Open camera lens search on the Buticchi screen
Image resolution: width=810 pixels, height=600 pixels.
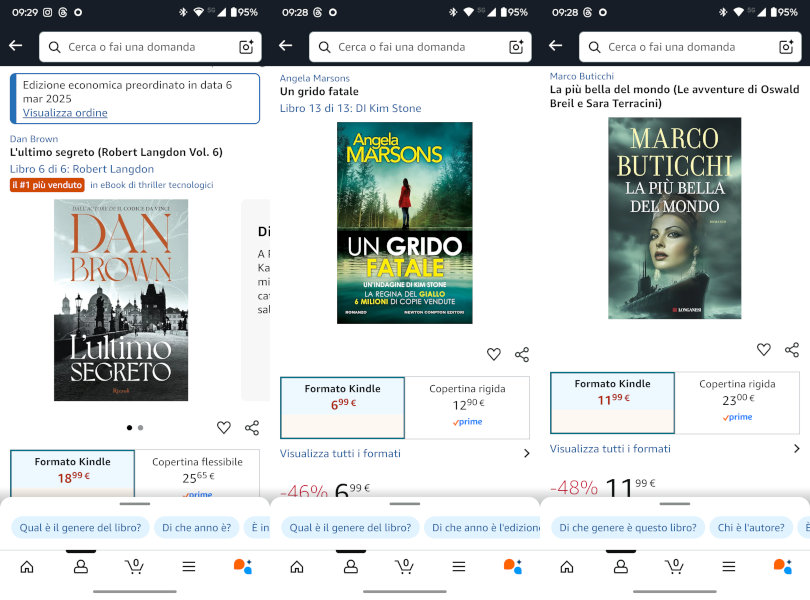[786, 47]
